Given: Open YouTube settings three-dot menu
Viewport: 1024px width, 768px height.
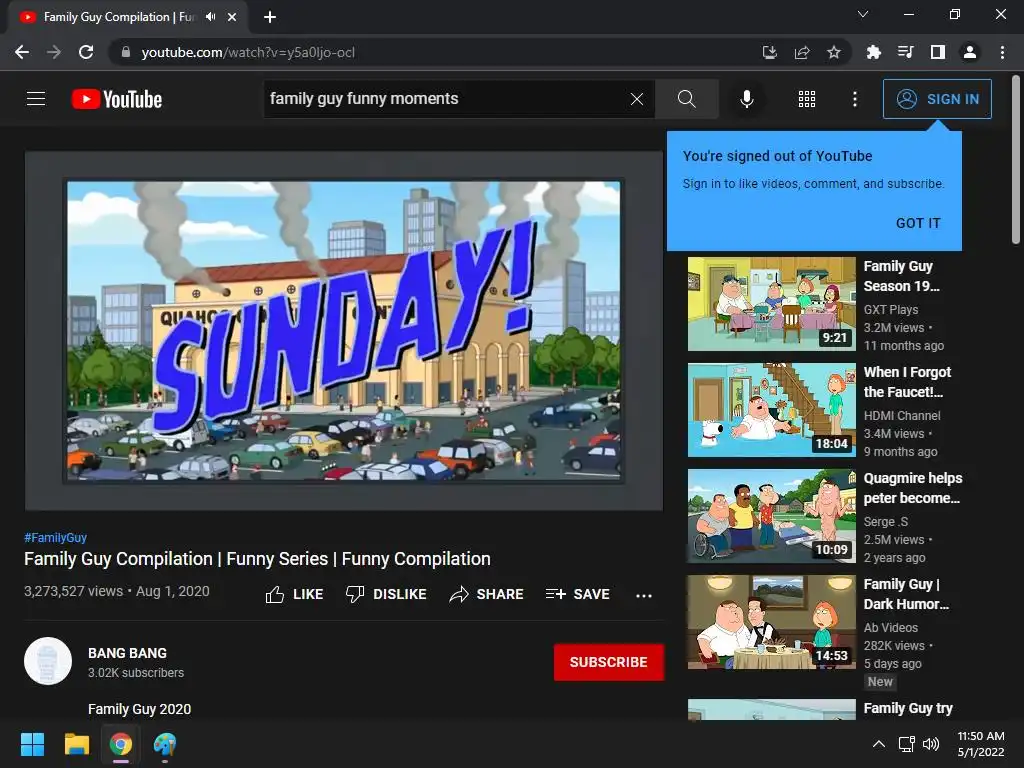Looking at the screenshot, I should click(x=854, y=99).
